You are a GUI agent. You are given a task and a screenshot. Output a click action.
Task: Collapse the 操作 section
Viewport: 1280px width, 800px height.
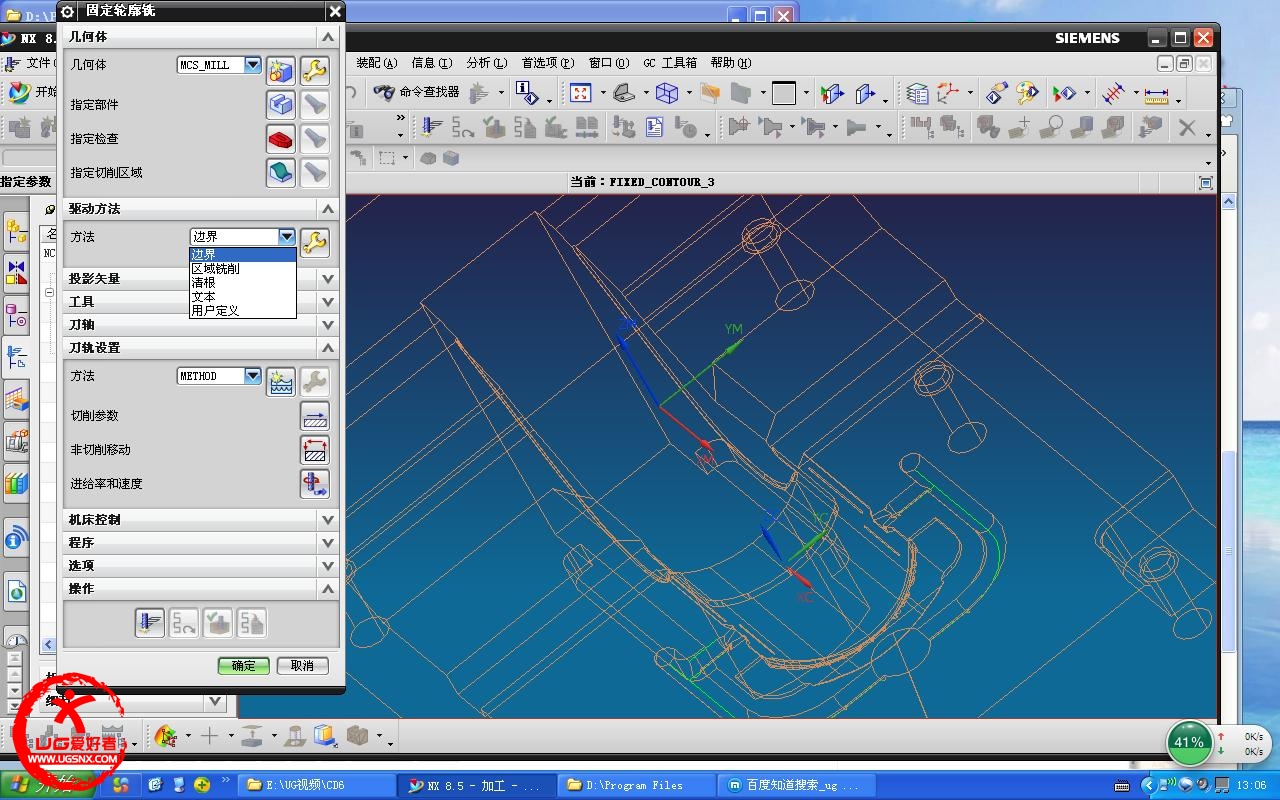[327, 589]
